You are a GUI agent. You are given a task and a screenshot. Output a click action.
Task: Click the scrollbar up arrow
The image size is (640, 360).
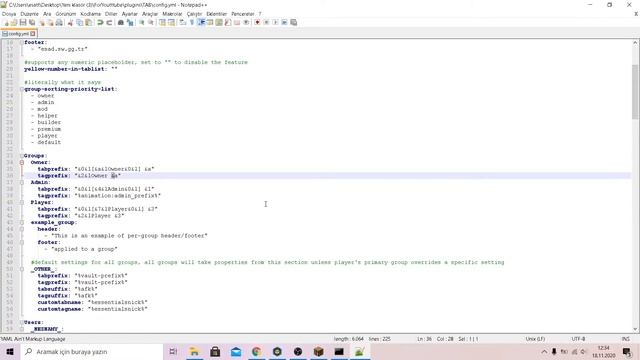[x=636, y=42]
